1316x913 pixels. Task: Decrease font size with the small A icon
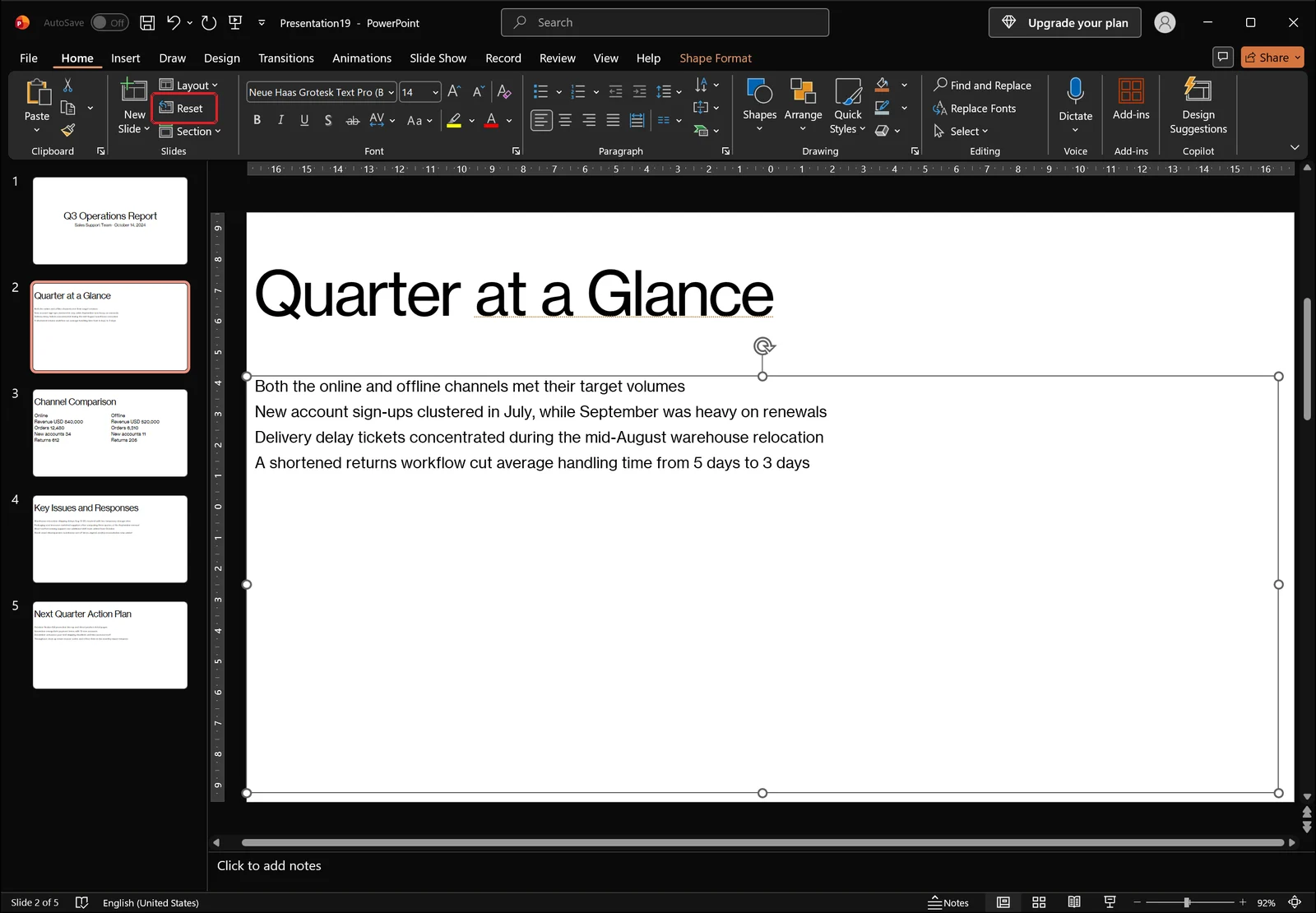click(x=477, y=92)
